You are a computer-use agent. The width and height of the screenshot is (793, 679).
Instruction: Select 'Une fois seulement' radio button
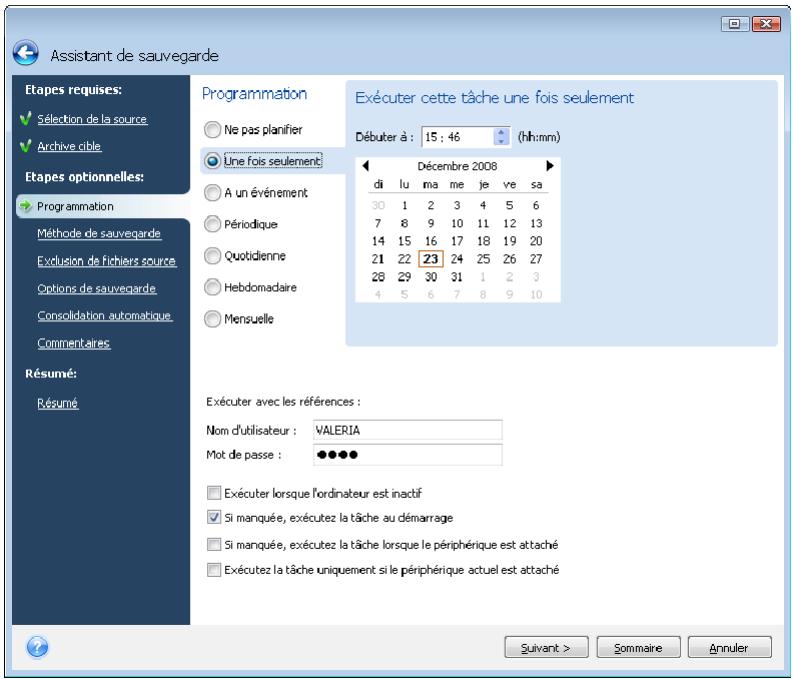point(212,161)
